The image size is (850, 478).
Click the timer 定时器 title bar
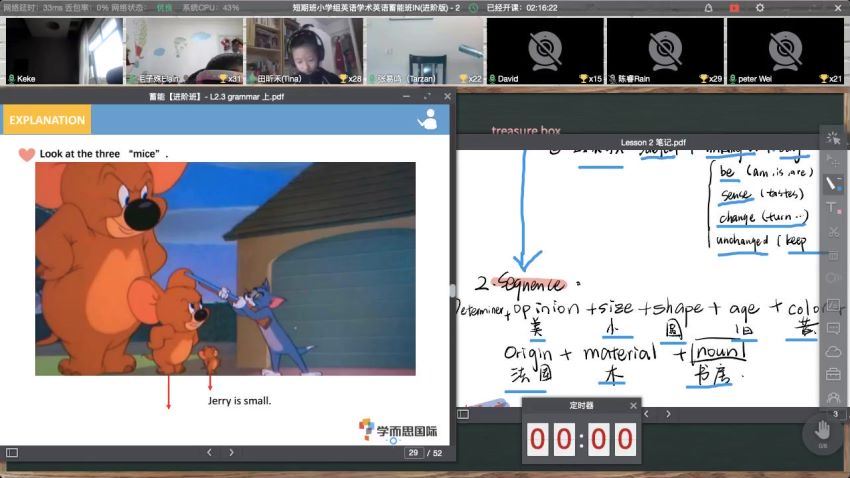point(581,405)
